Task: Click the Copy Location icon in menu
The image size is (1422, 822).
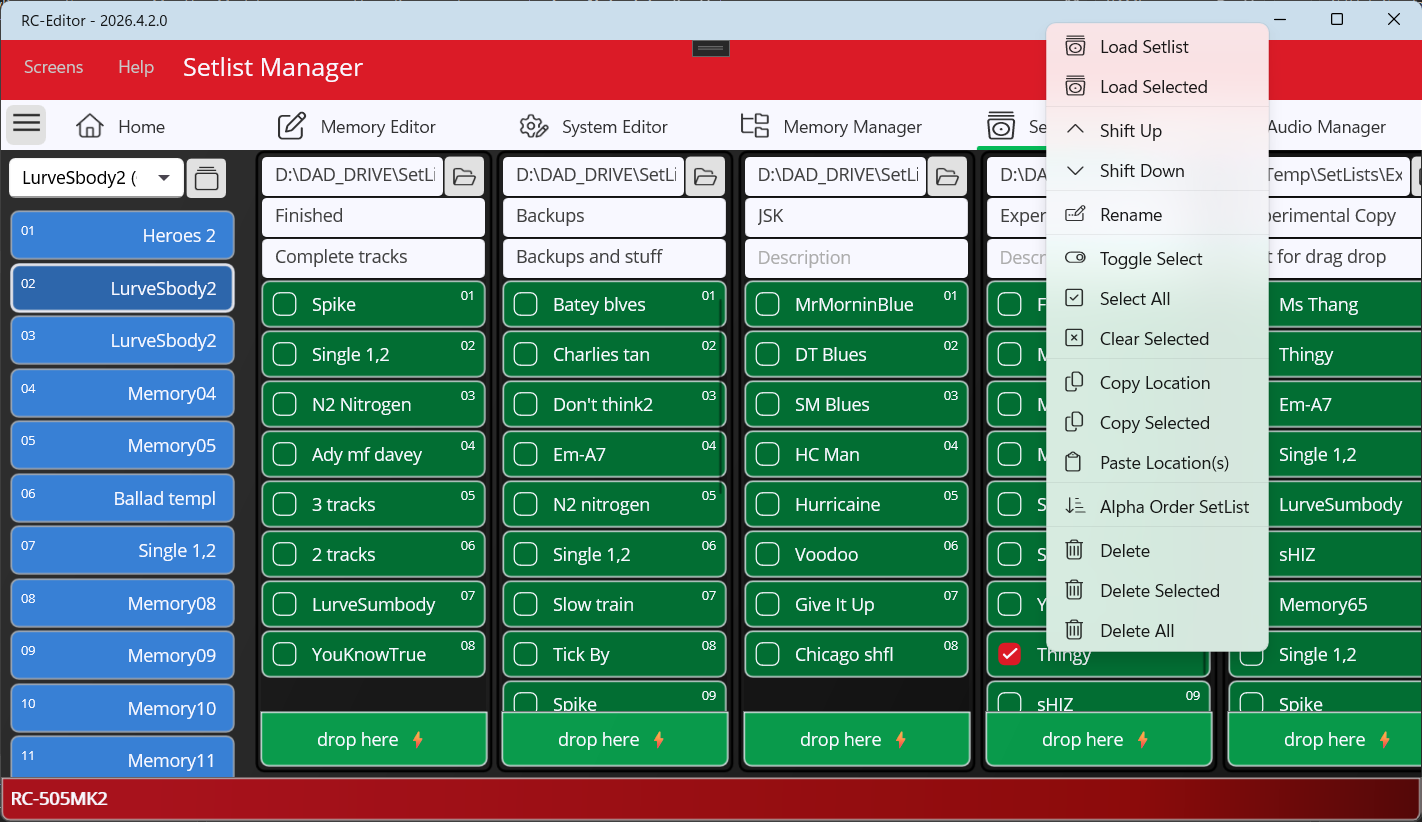Action: (1075, 383)
